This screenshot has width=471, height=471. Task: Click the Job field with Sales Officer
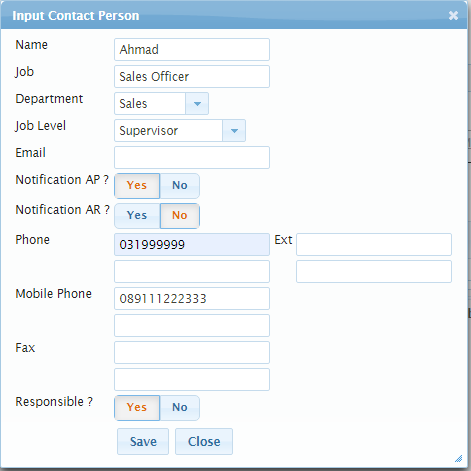[x=192, y=77]
